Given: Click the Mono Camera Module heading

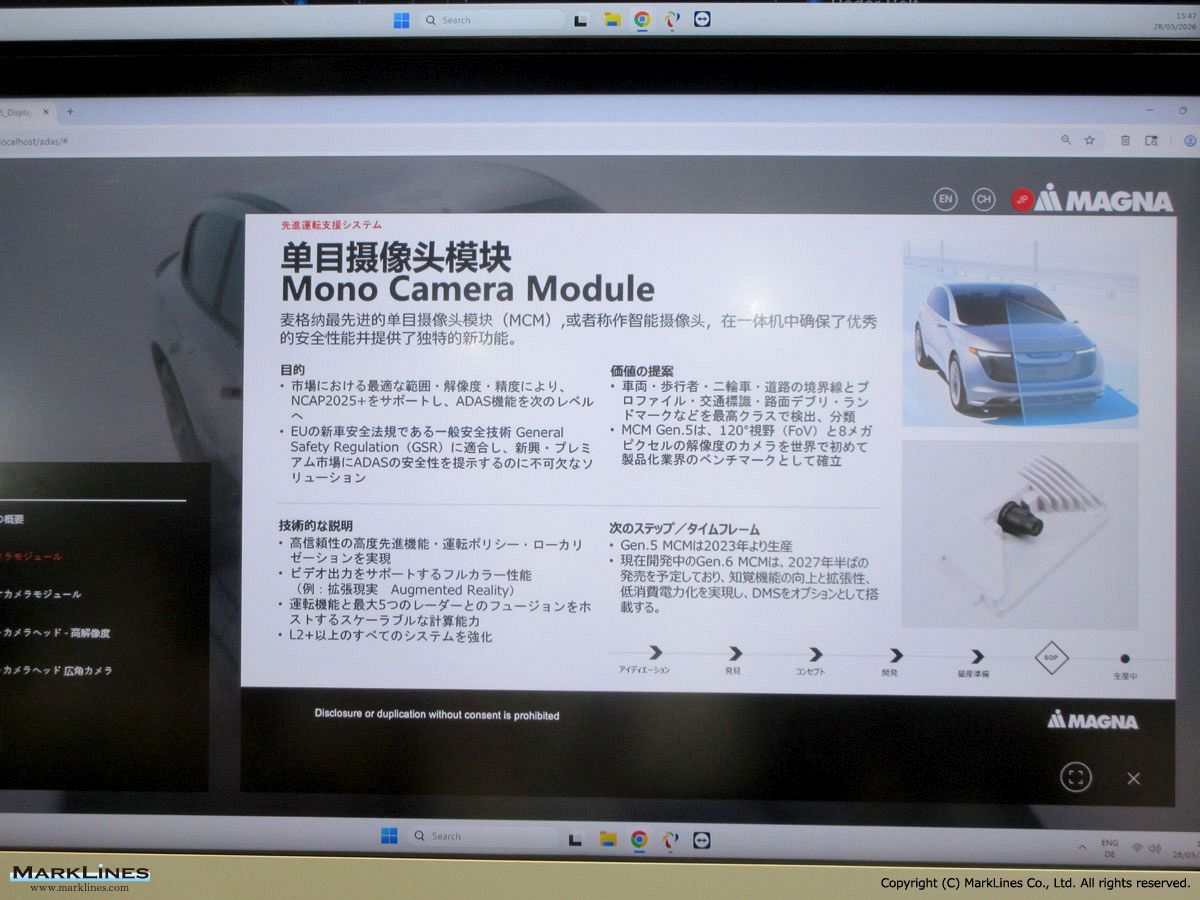Looking at the screenshot, I should [468, 288].
